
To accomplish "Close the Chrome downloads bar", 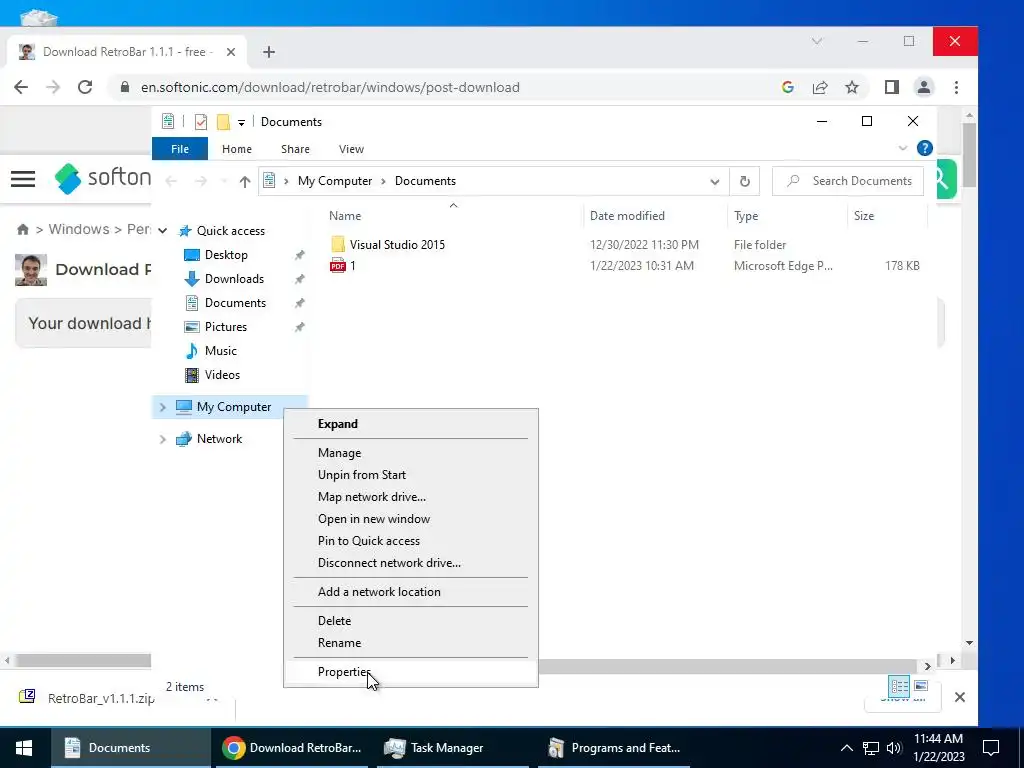I will click(959, 697).
